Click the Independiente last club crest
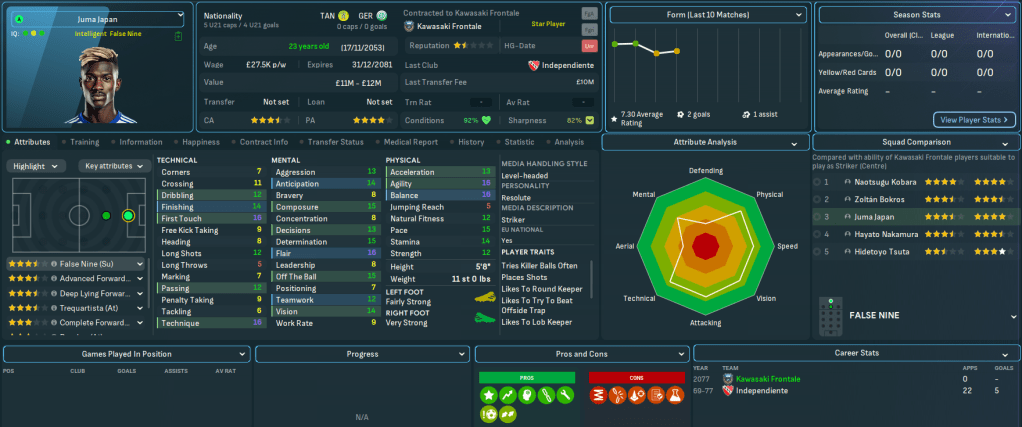The height and width of the screenshot is (427, 1022). click(534, 66)
